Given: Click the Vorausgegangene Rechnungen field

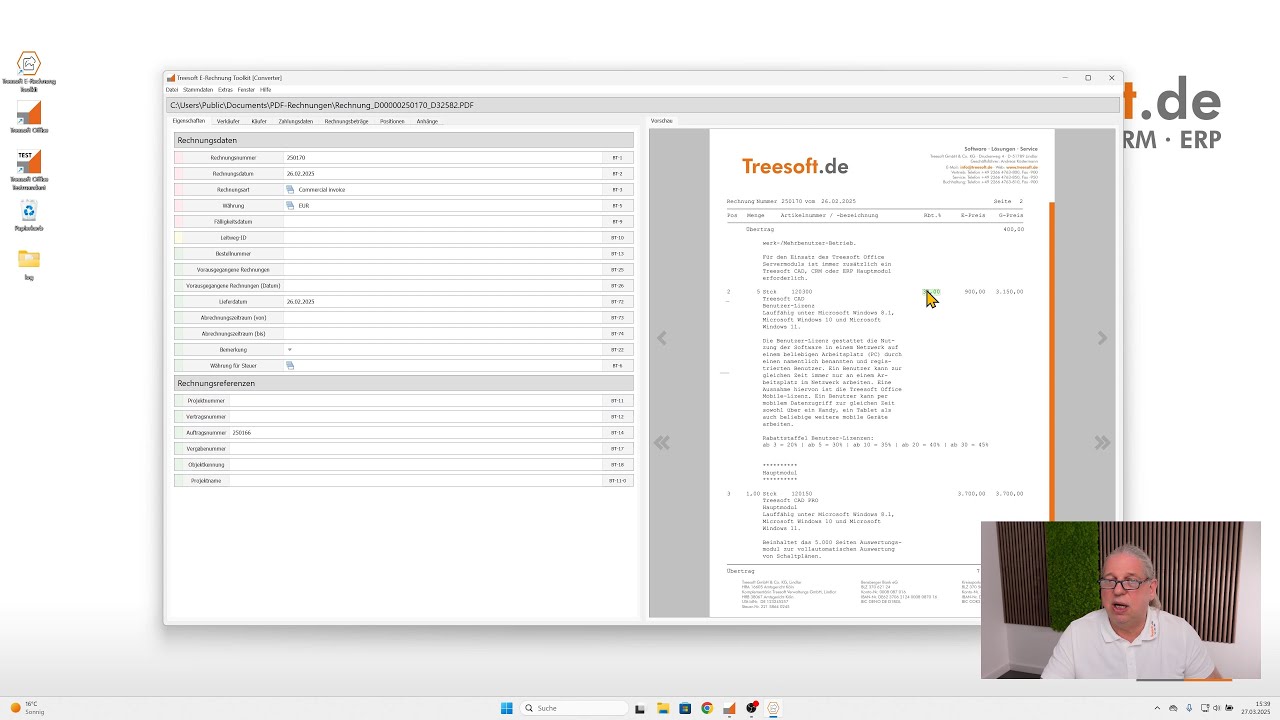Looking at the screenshot, I should pyautogui.click(x=444, y=269).
